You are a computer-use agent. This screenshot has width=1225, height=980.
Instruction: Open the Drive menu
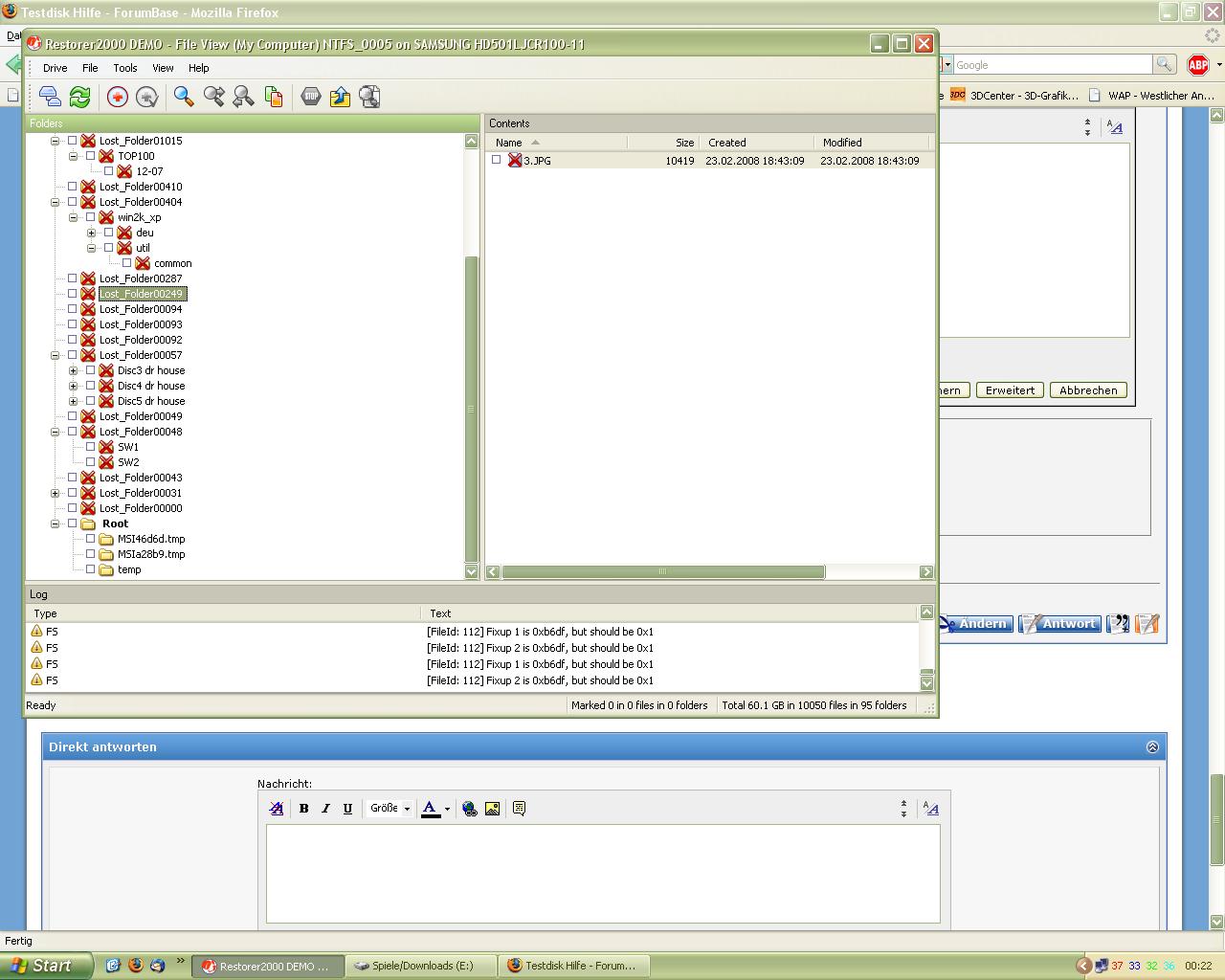[x=55, y=68]
